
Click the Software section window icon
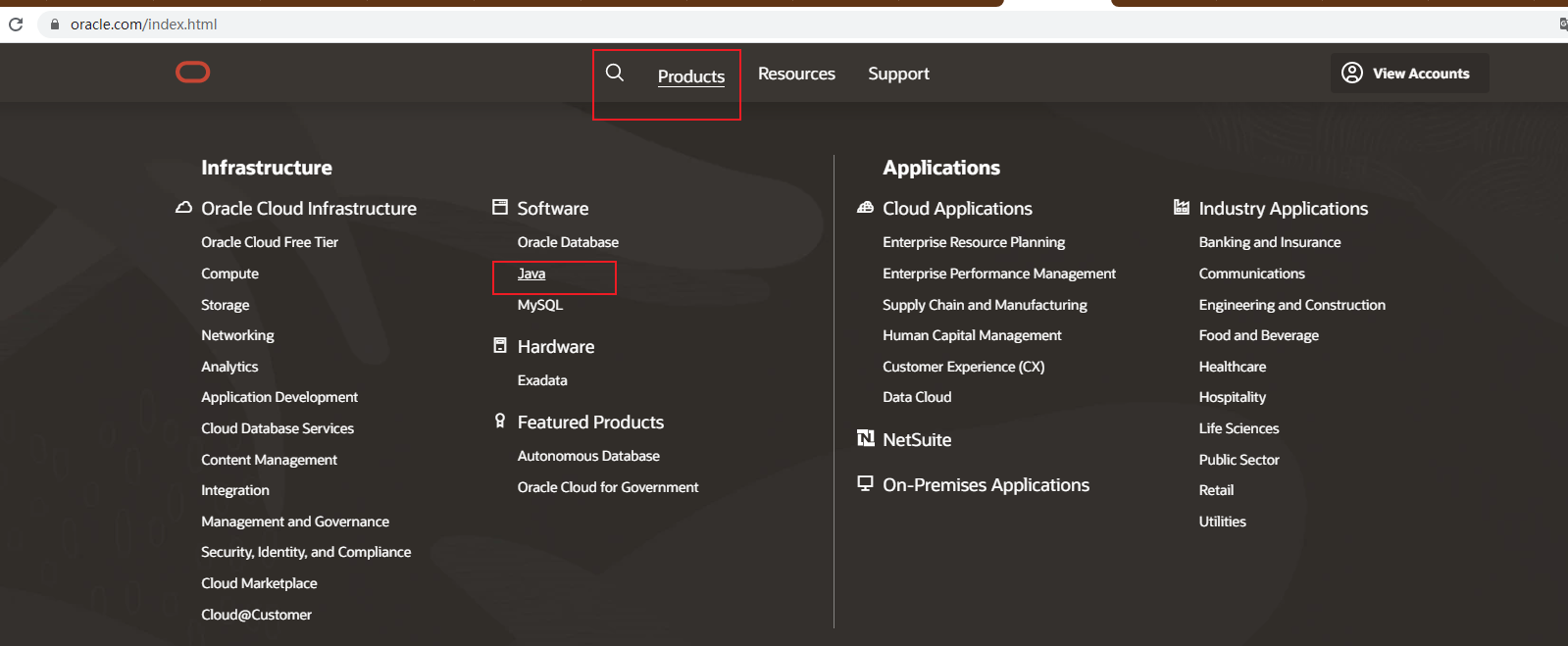(x=500, y=208)
